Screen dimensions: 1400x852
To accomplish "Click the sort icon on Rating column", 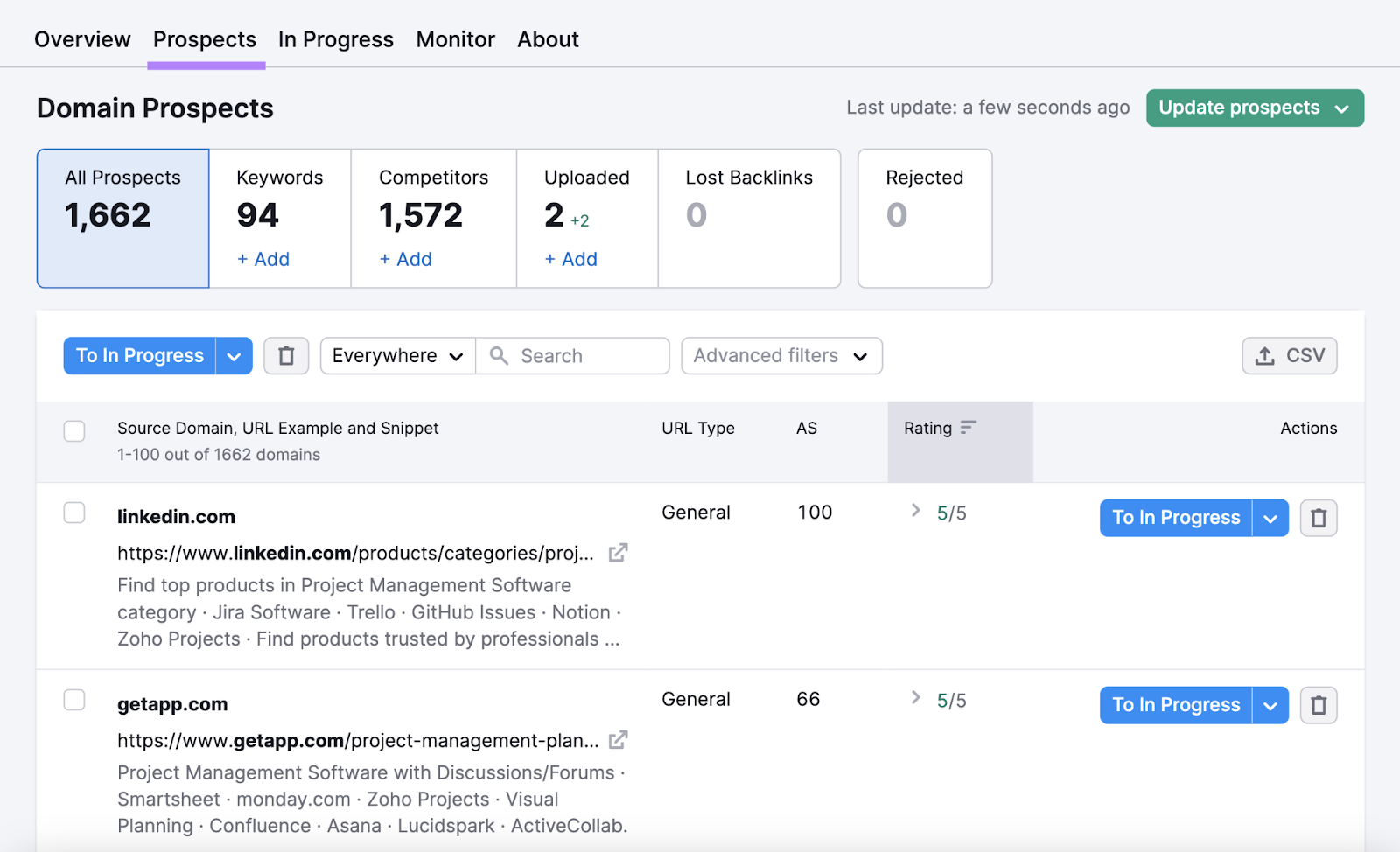I will click(x=969, y=428).
